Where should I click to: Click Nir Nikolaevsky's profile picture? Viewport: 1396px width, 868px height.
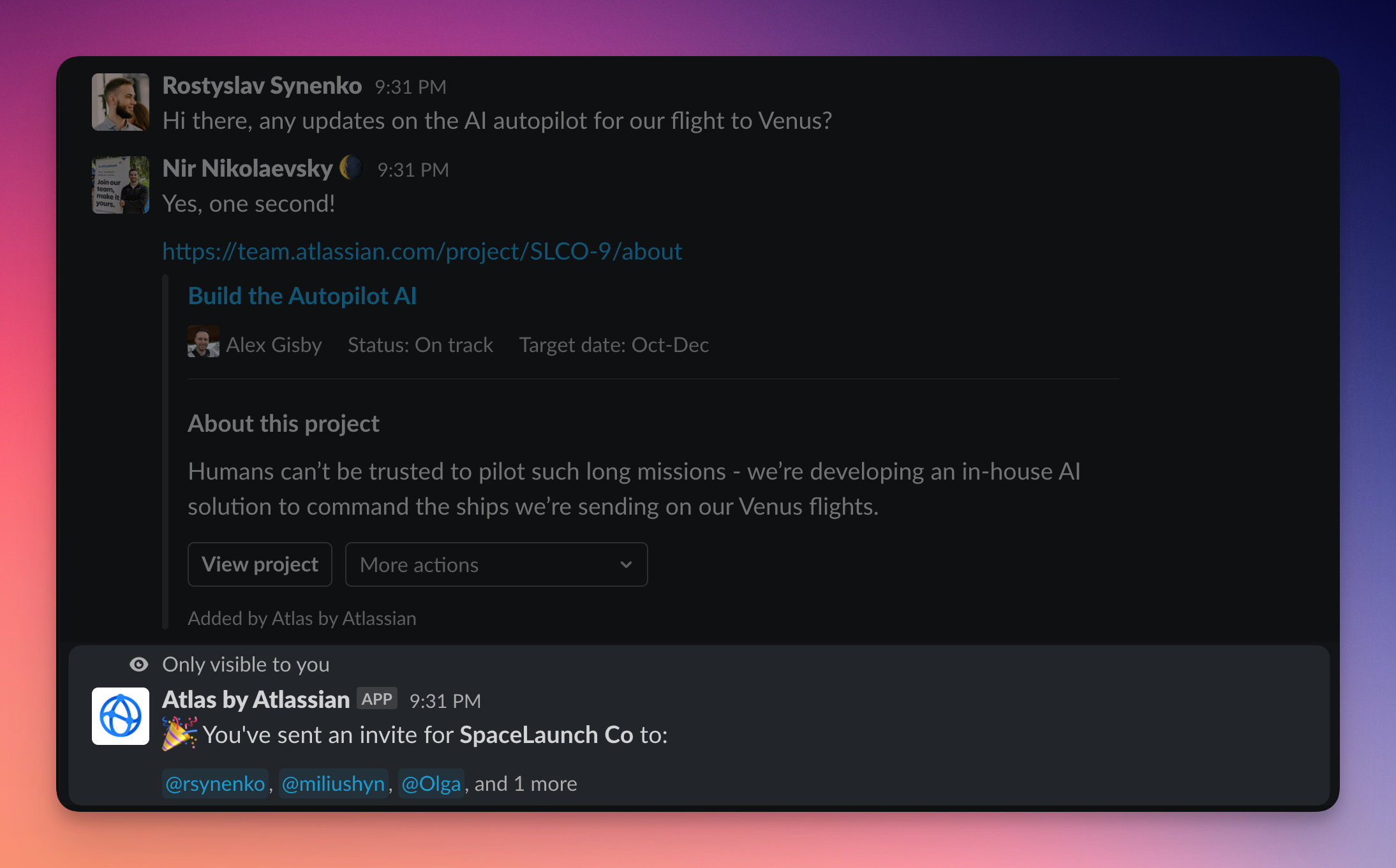click(120, 186)
